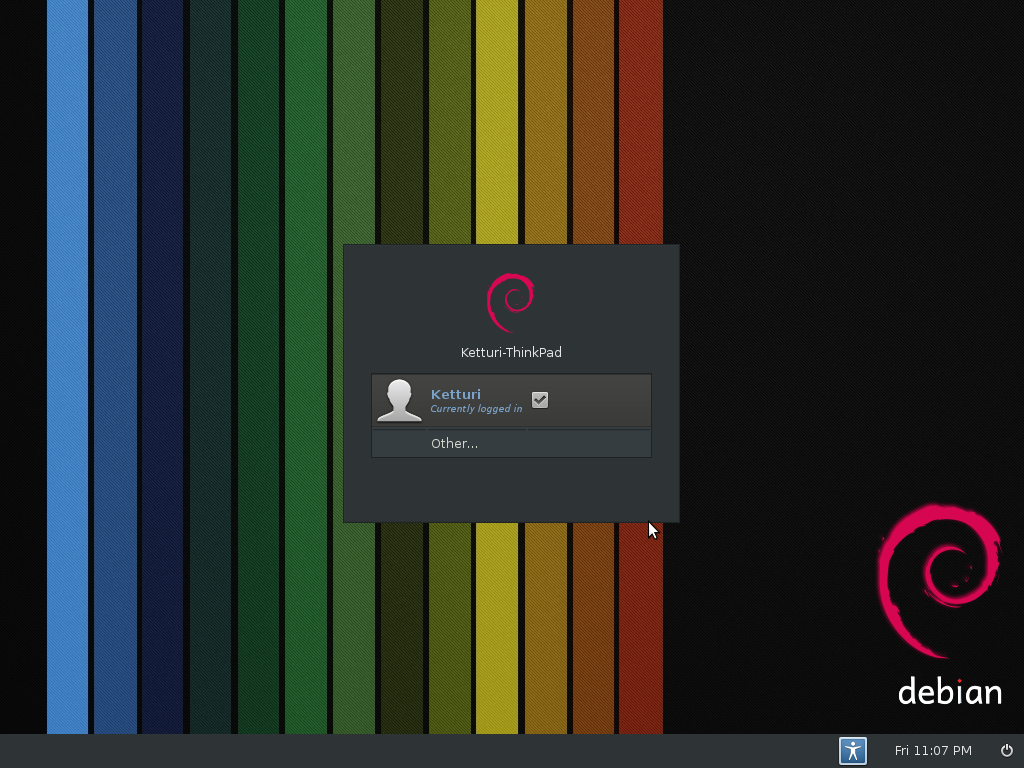1024x768 pixels.
Task: Click the logged-in checkmark beside Ketturi
Action: 539,400
